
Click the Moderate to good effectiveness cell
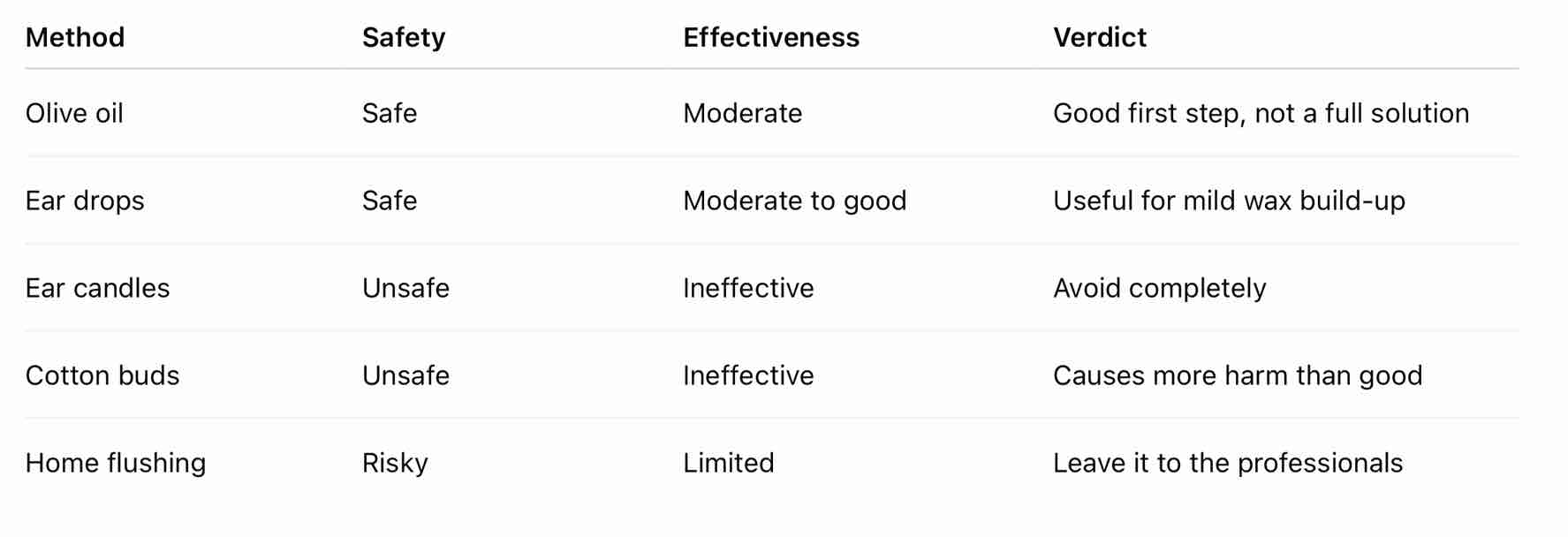coord(794,200)
